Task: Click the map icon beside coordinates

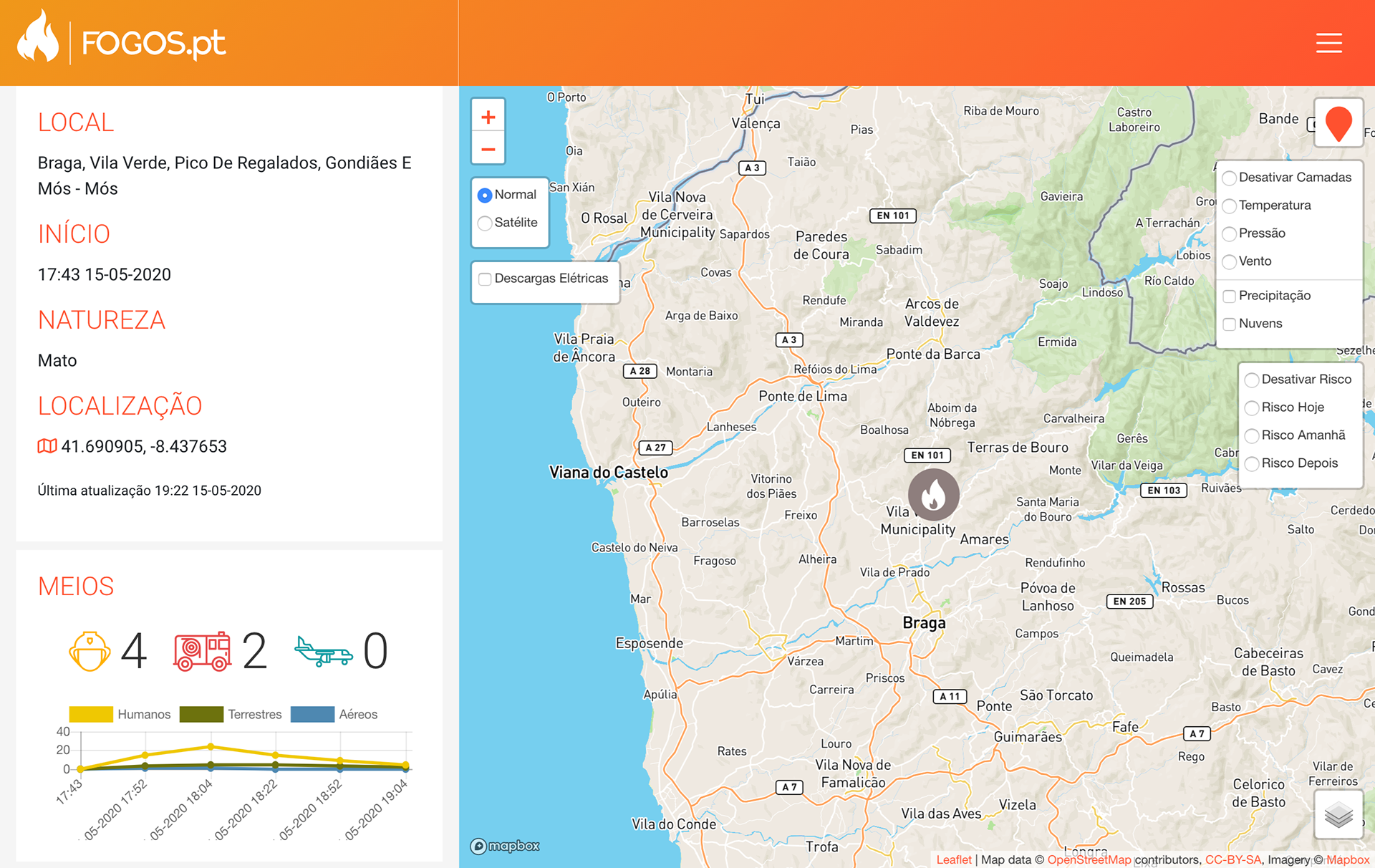Action: (47, 446)
